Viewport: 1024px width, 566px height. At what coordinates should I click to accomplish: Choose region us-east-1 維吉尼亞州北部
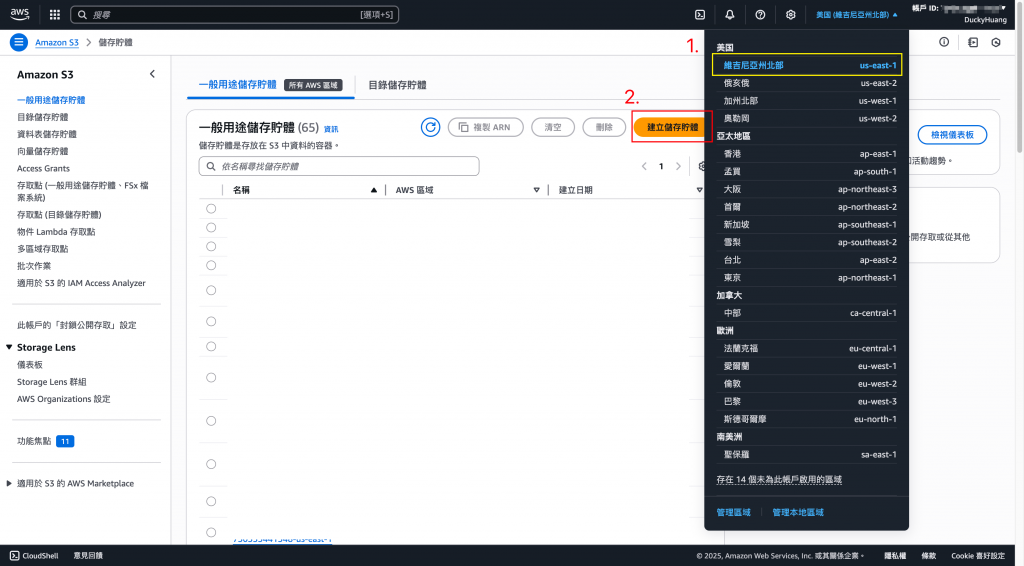tap(807, 65)
